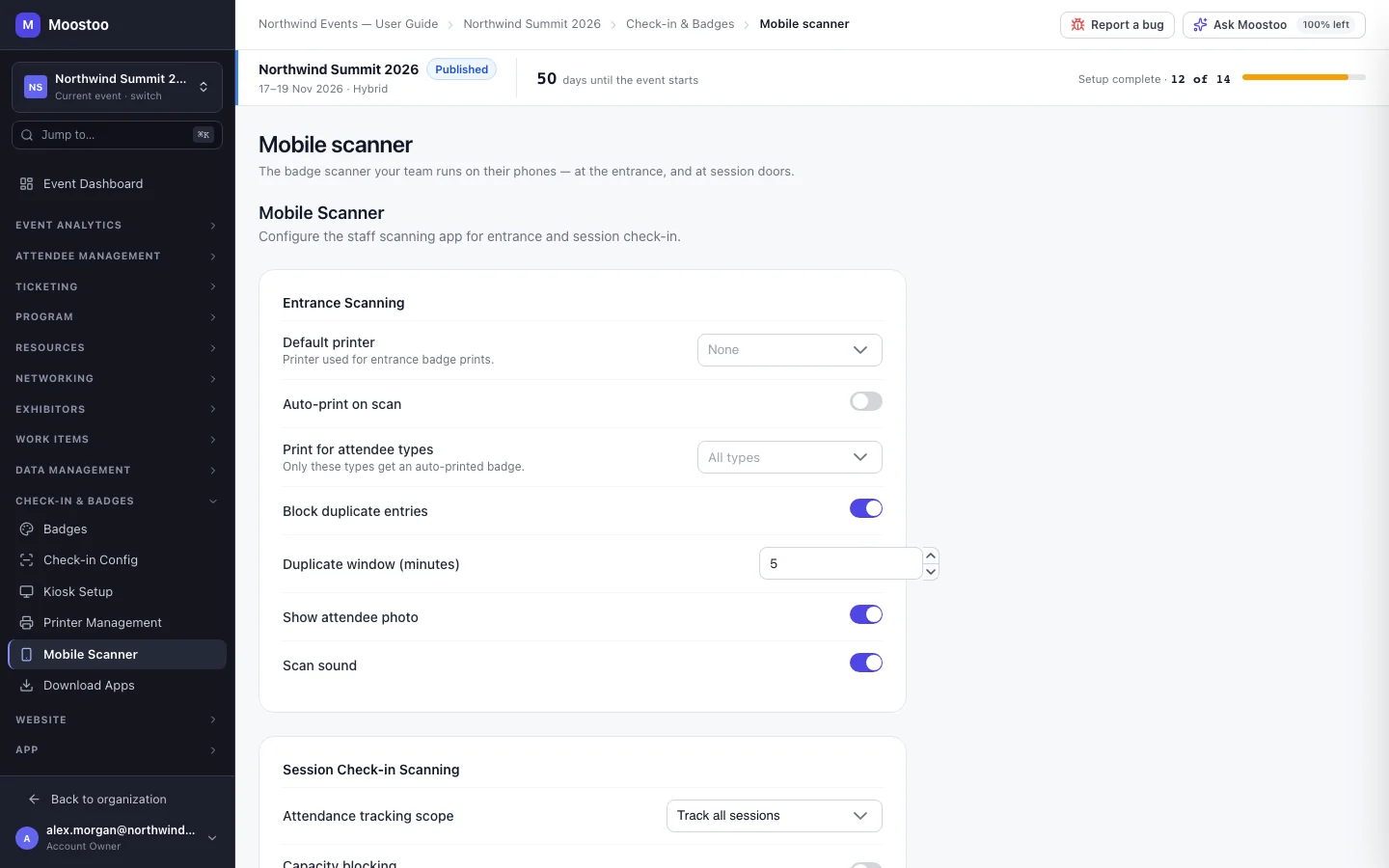Click the Report a bug button
The image size is (1389, 868).
[1117, 25]
